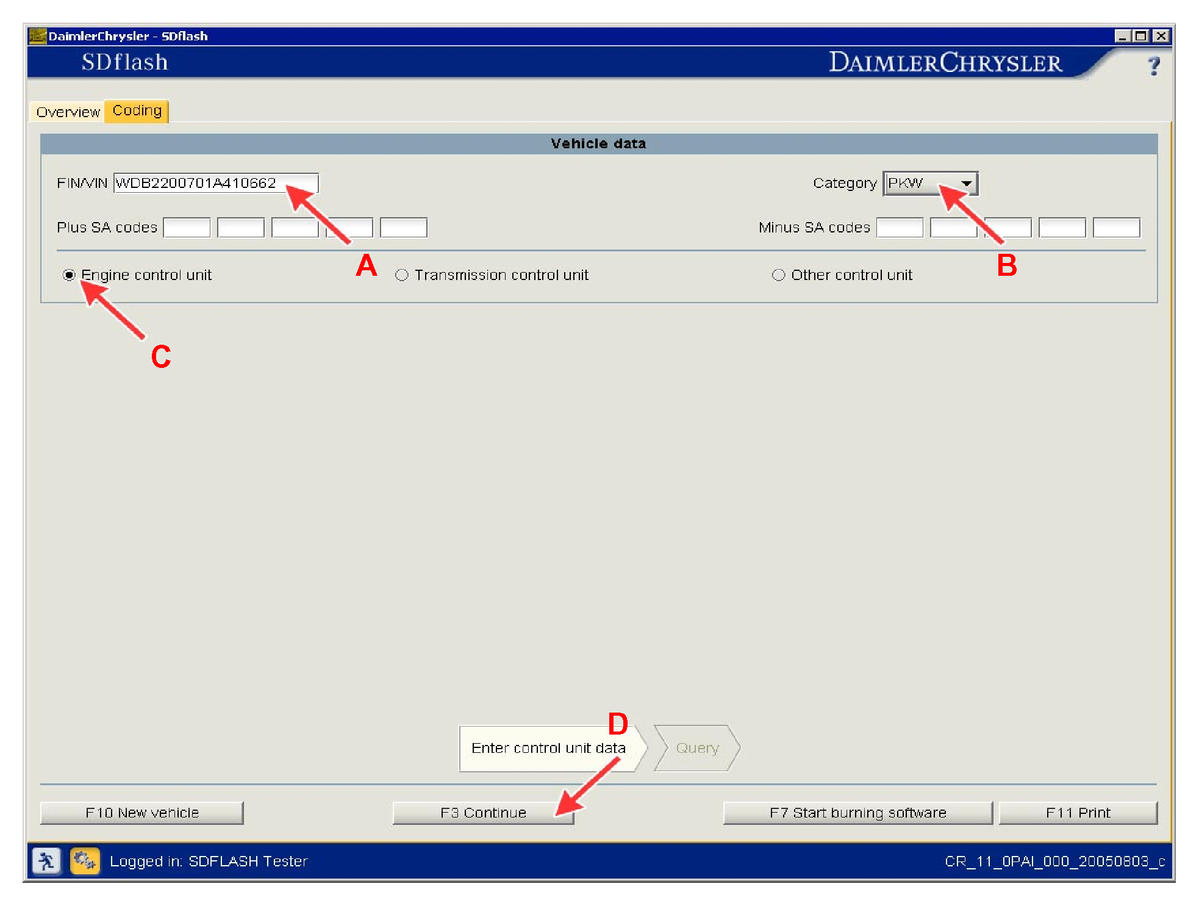Focus the first Minus SA codes field

(899, 228)
